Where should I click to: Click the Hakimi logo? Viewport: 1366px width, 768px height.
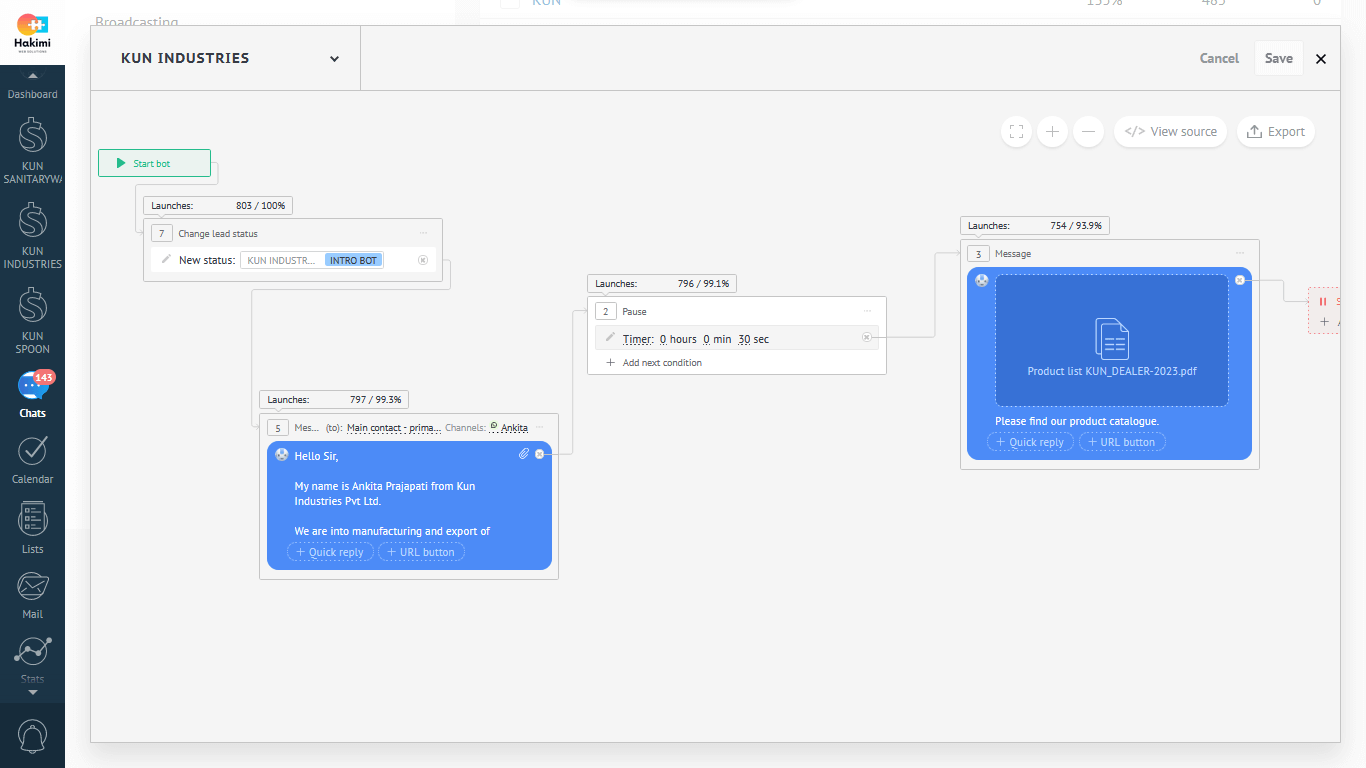click(32, 32)
